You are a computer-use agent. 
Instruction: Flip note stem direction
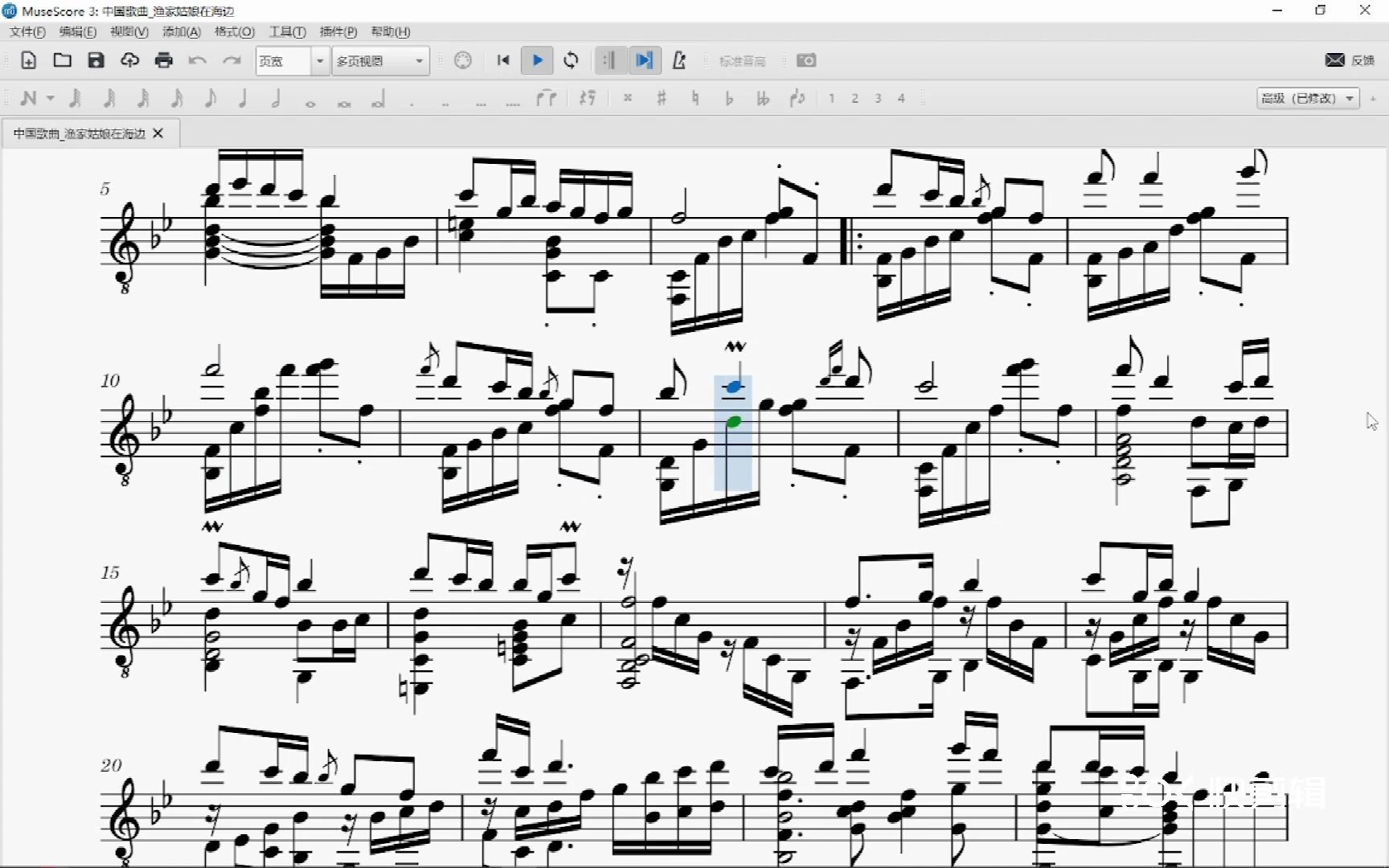(x=797, y=98)
